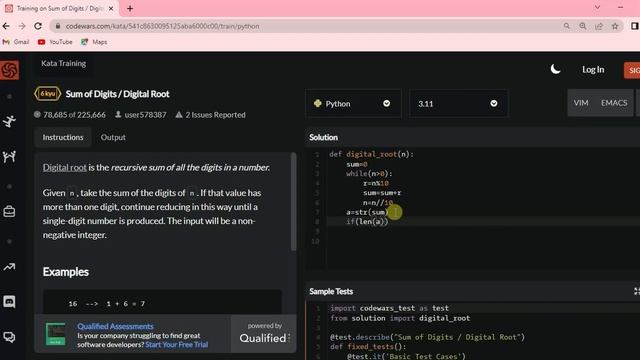Open the browser side panel icon

click(635, 26)
